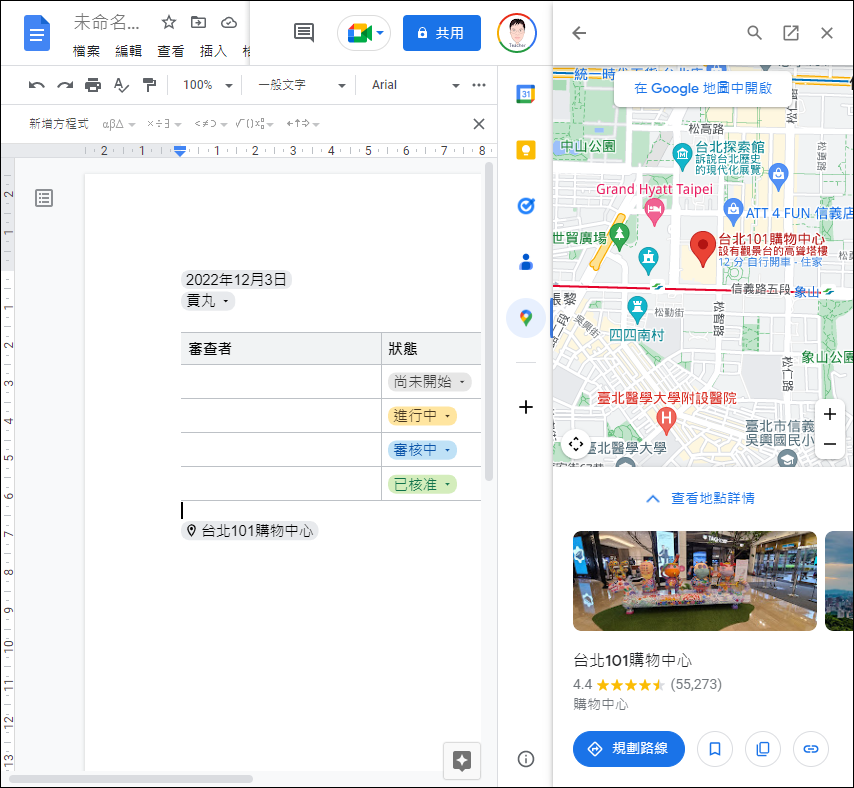Click the info icon at side panel bottom
This screenshot has height=788, width=854.
(526, 759)
